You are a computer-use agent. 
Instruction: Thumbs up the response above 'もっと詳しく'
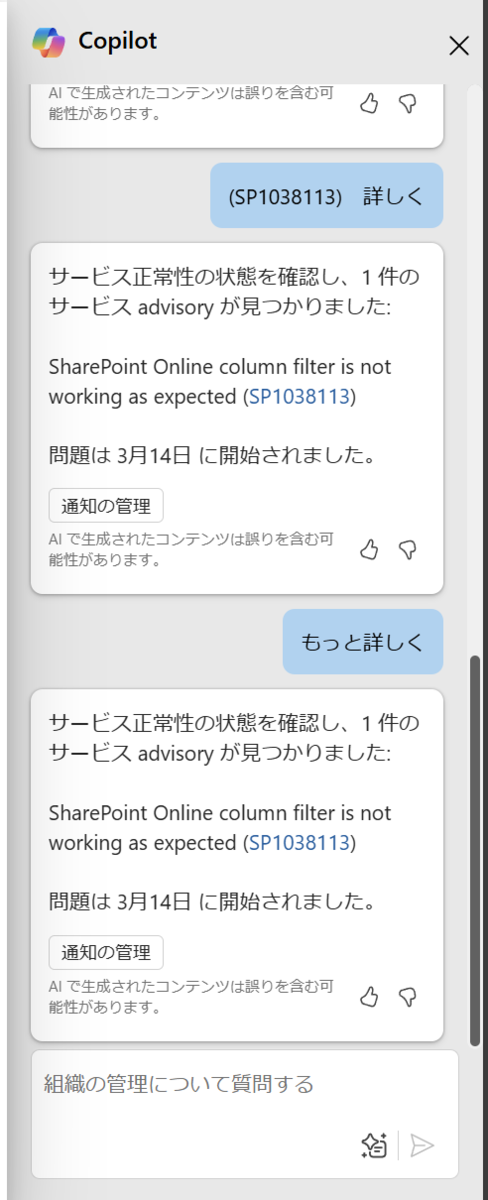pos(369,549)
